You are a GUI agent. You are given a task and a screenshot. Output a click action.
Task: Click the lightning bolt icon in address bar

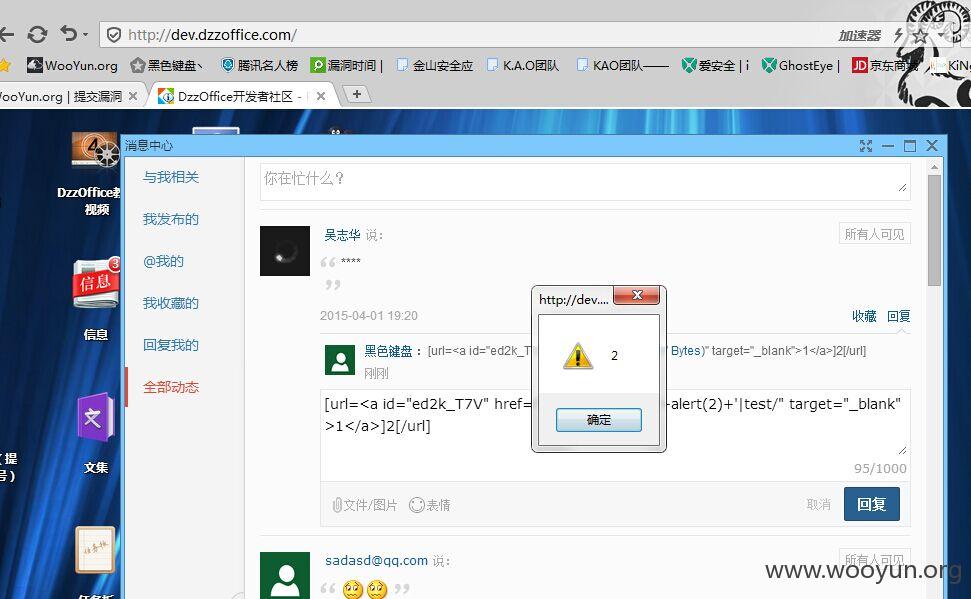899,35
